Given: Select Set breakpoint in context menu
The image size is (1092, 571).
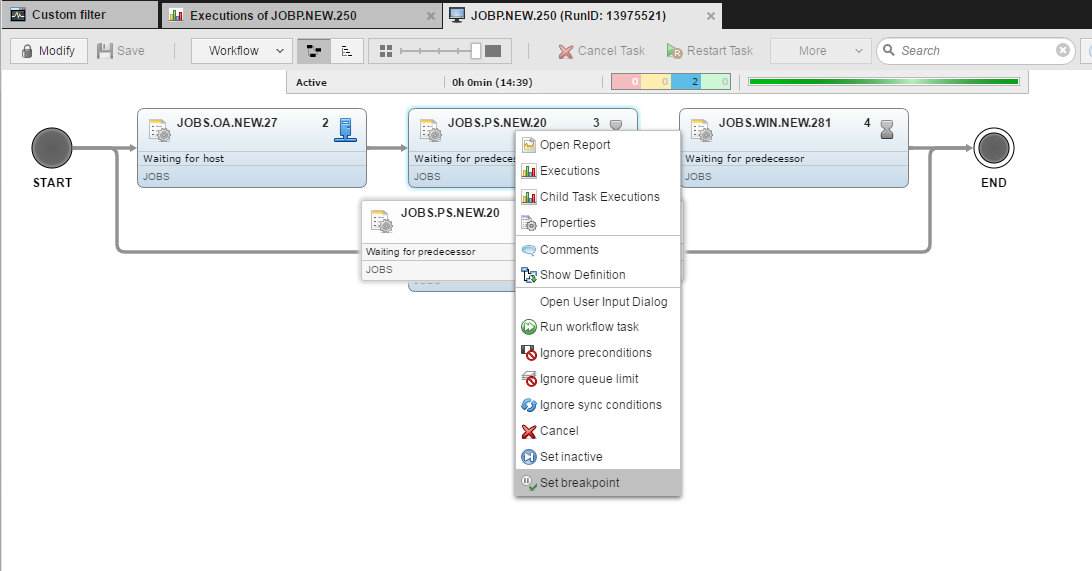Looking at the screenshot, I should coord(579,483).
